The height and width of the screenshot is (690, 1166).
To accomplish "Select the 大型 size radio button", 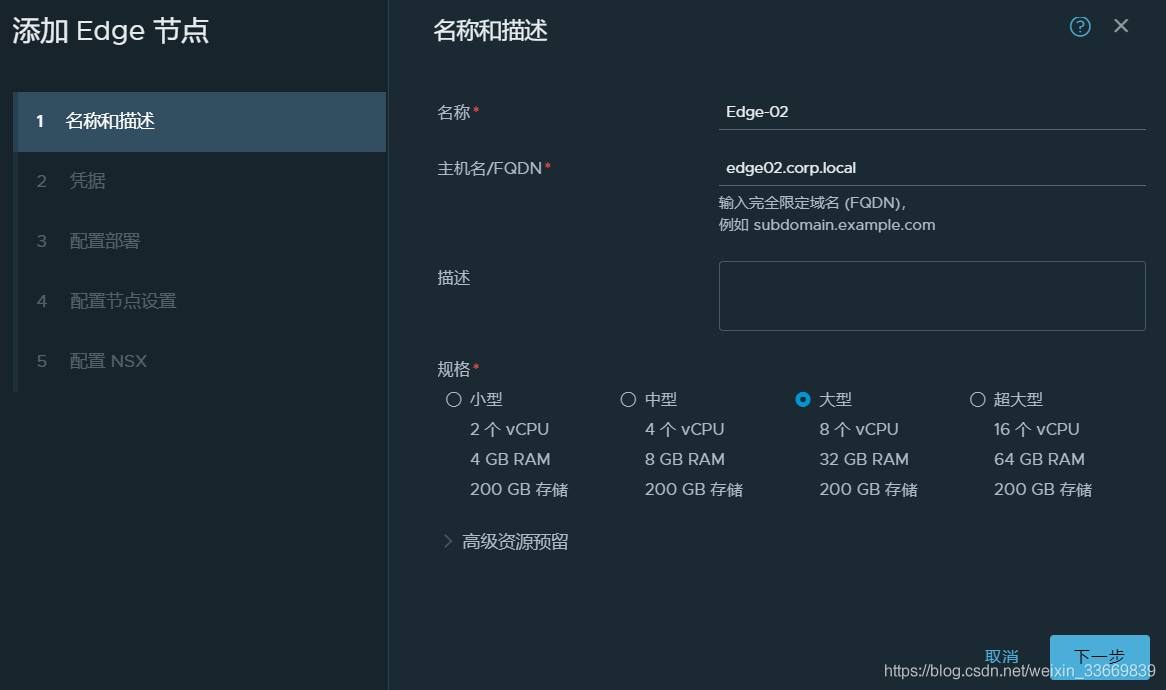I will pyautogui.click(x=802, y=400).
